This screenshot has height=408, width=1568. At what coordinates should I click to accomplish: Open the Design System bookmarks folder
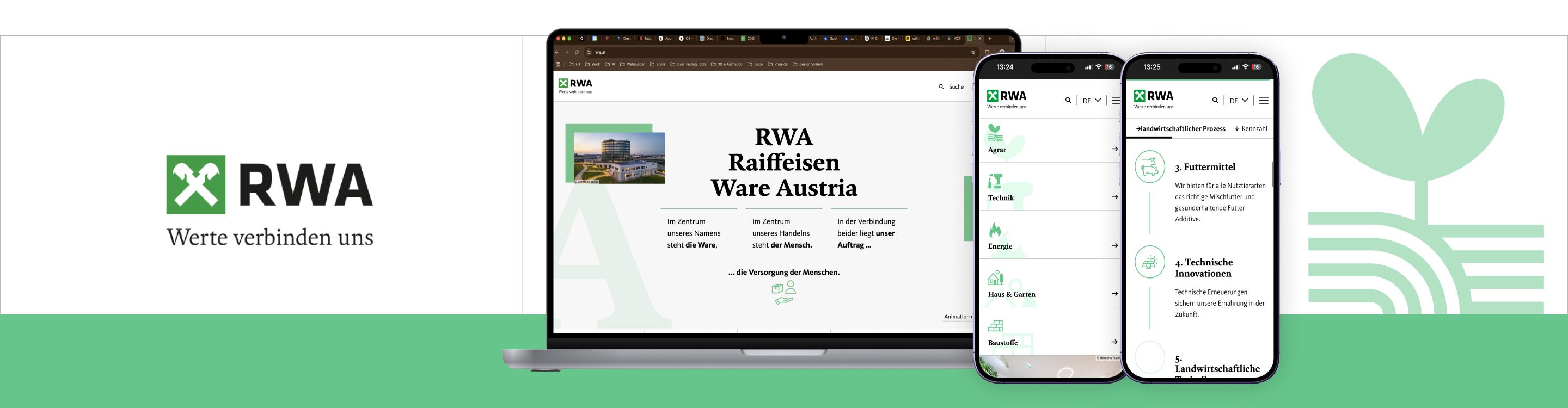pyautogui.click(x=808, y=64)
